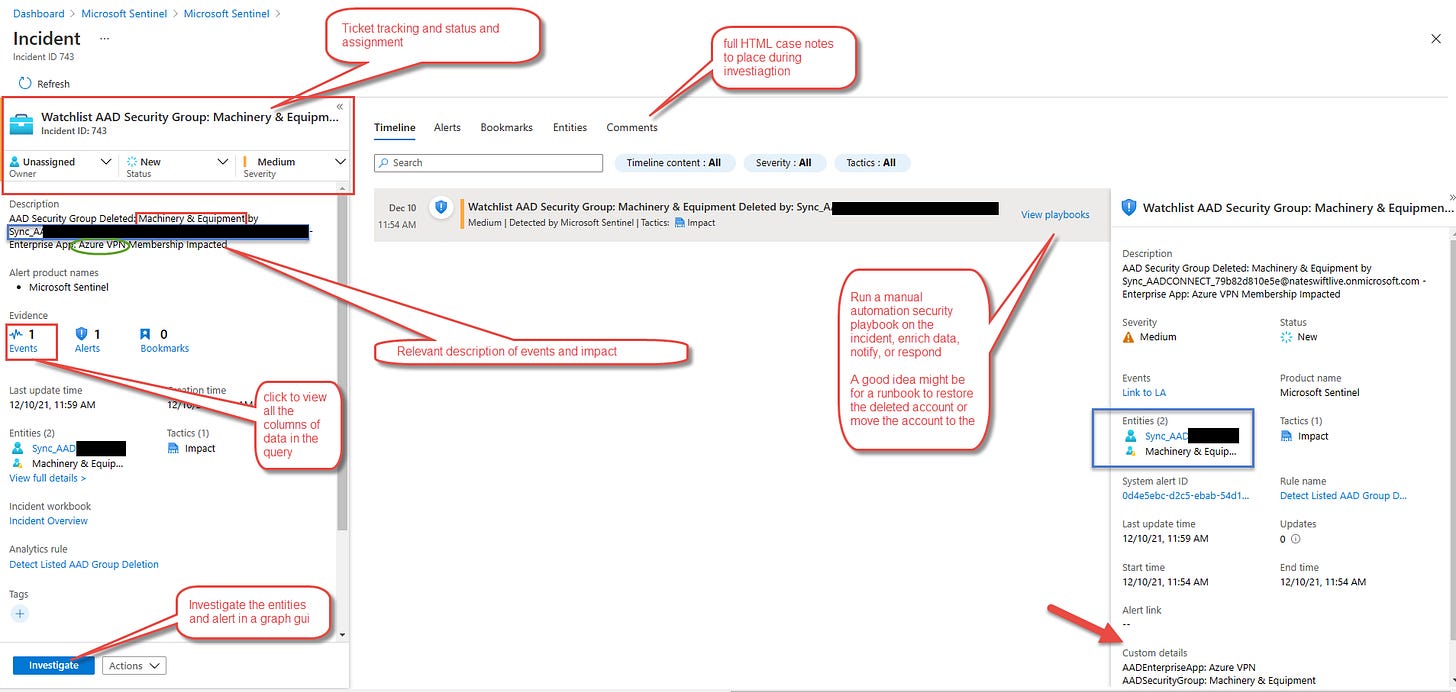Open the Status New dropdown
The height and width of the screenshot is (692, 1456).
pos(178,162)
